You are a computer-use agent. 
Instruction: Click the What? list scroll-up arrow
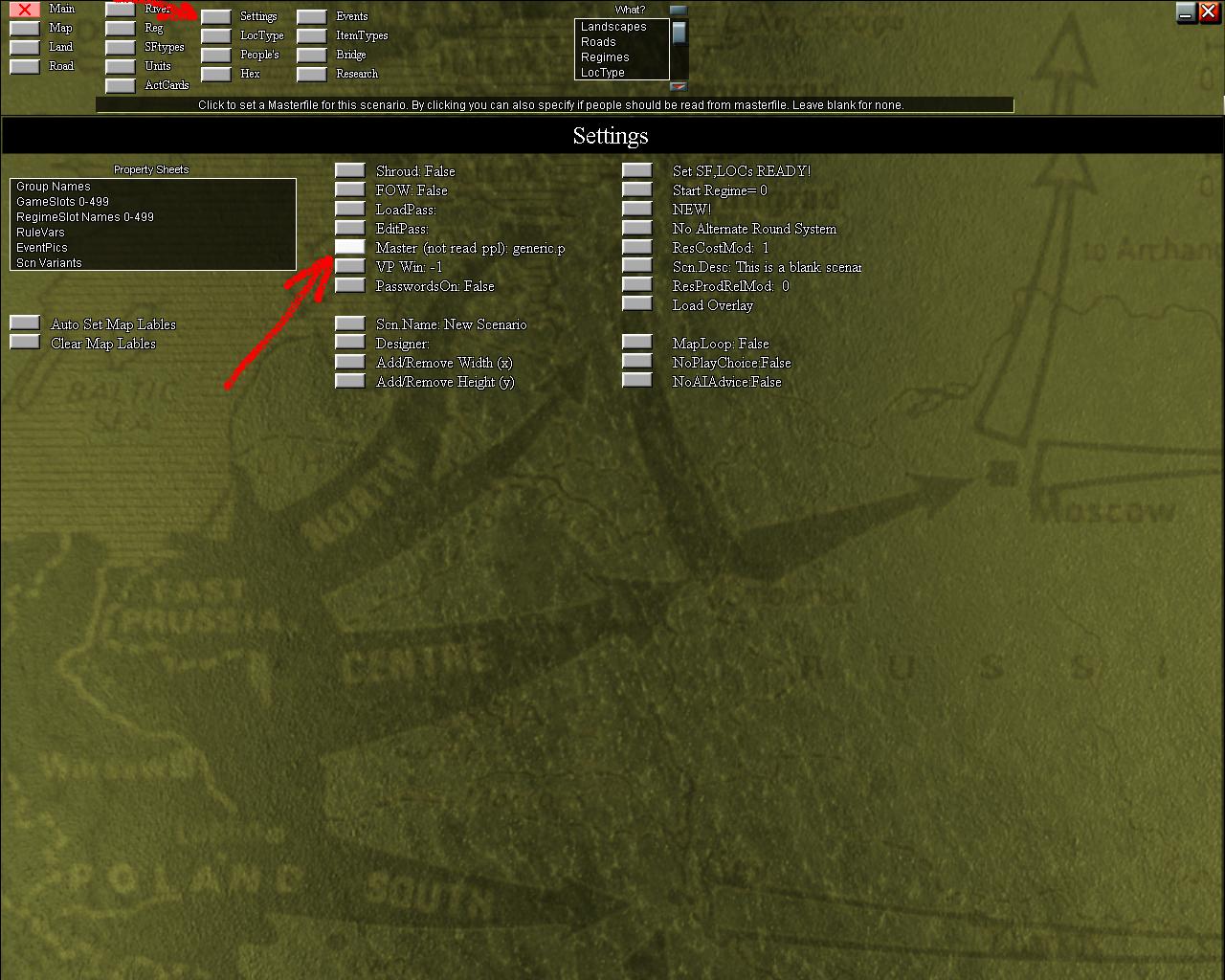coord(679,11)
